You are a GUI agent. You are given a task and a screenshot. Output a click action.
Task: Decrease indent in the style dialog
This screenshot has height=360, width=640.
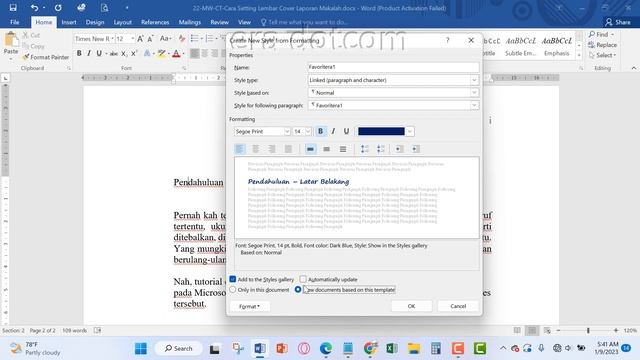click(x=400, y=149)
